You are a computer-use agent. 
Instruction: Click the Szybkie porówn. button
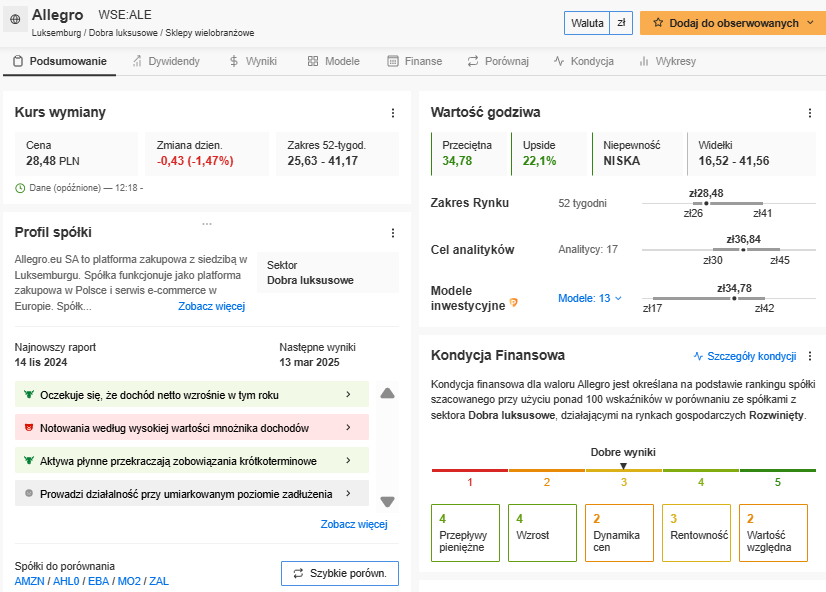coord(340,573)
